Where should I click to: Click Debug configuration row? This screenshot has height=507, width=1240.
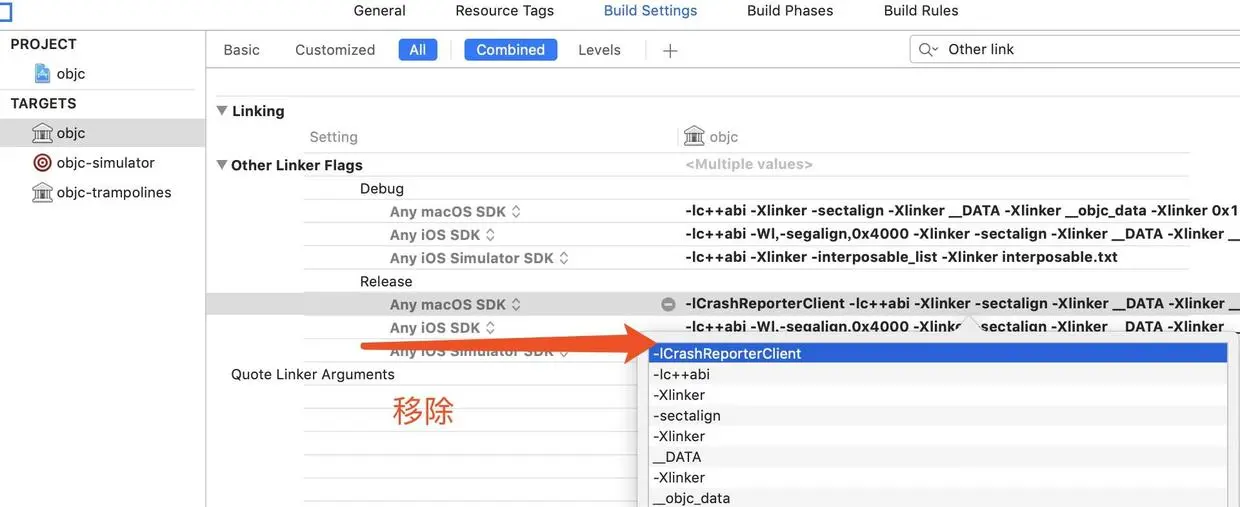(x=382, y=189)
